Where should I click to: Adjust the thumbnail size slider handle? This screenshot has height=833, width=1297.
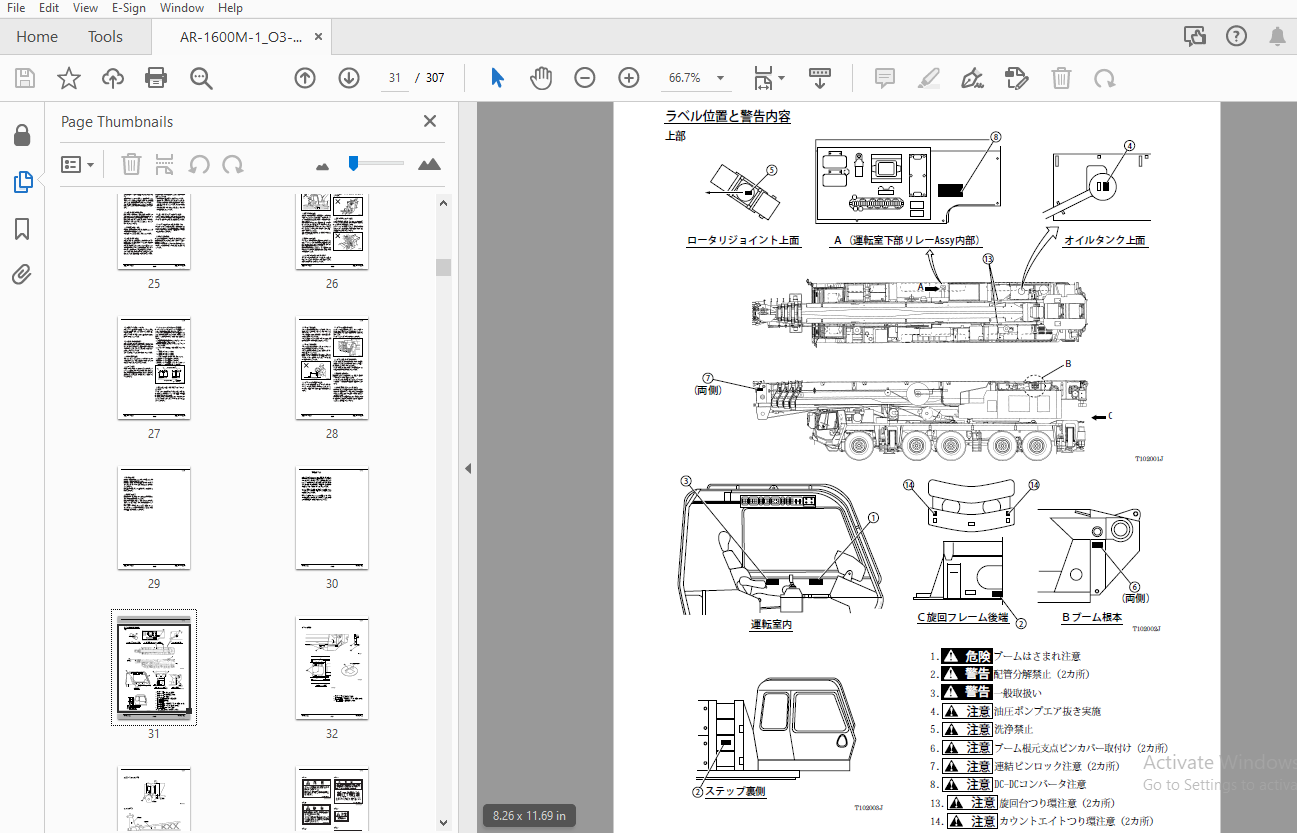pos(353,163)
